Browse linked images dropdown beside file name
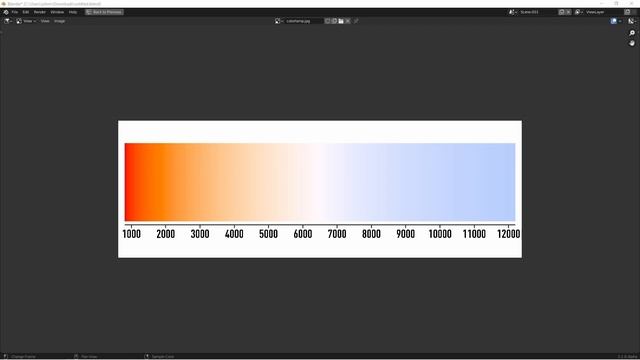Screen dimensions: 640x360 [x=279, y=21]
